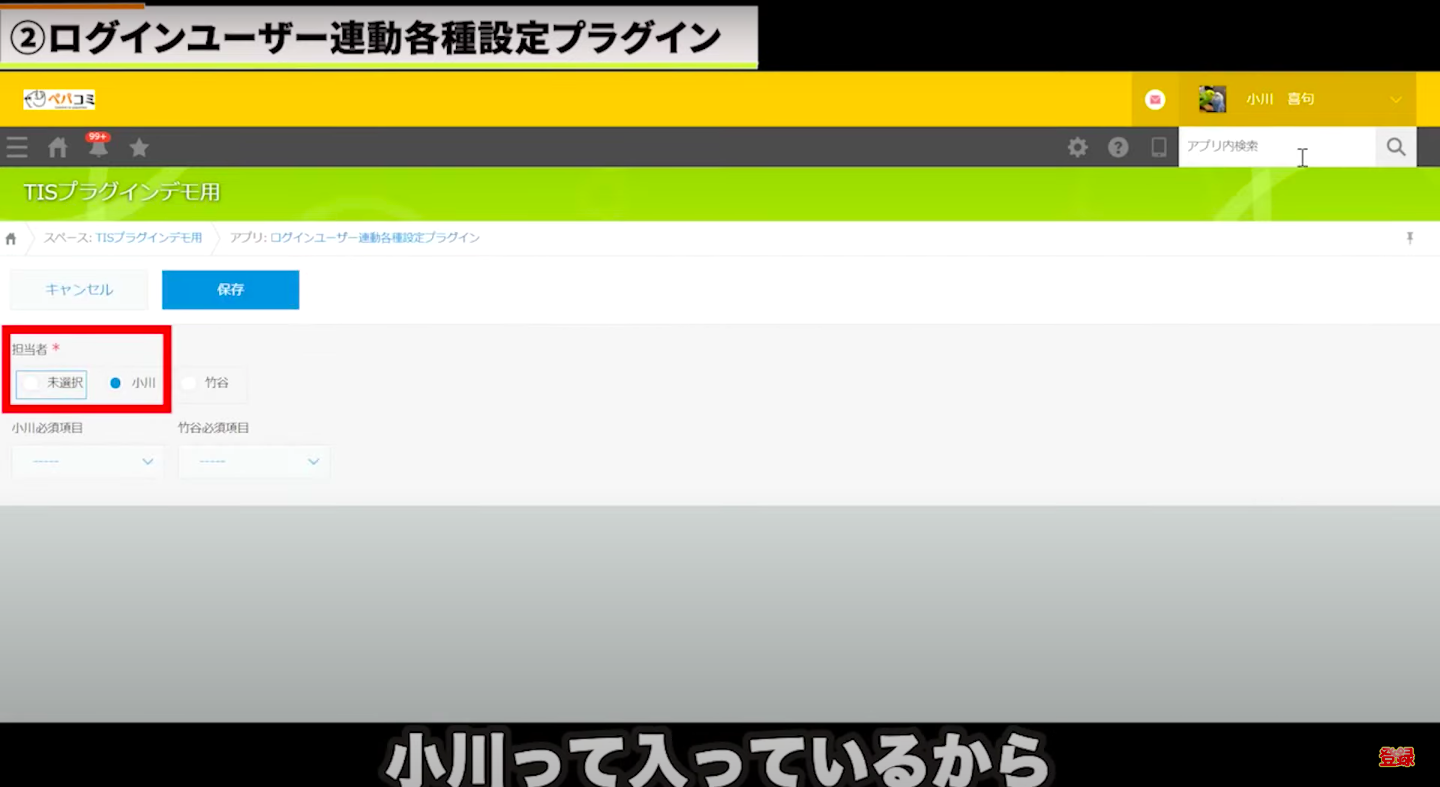
Task: Click the search magnifier button
Action: [1396, 147]
